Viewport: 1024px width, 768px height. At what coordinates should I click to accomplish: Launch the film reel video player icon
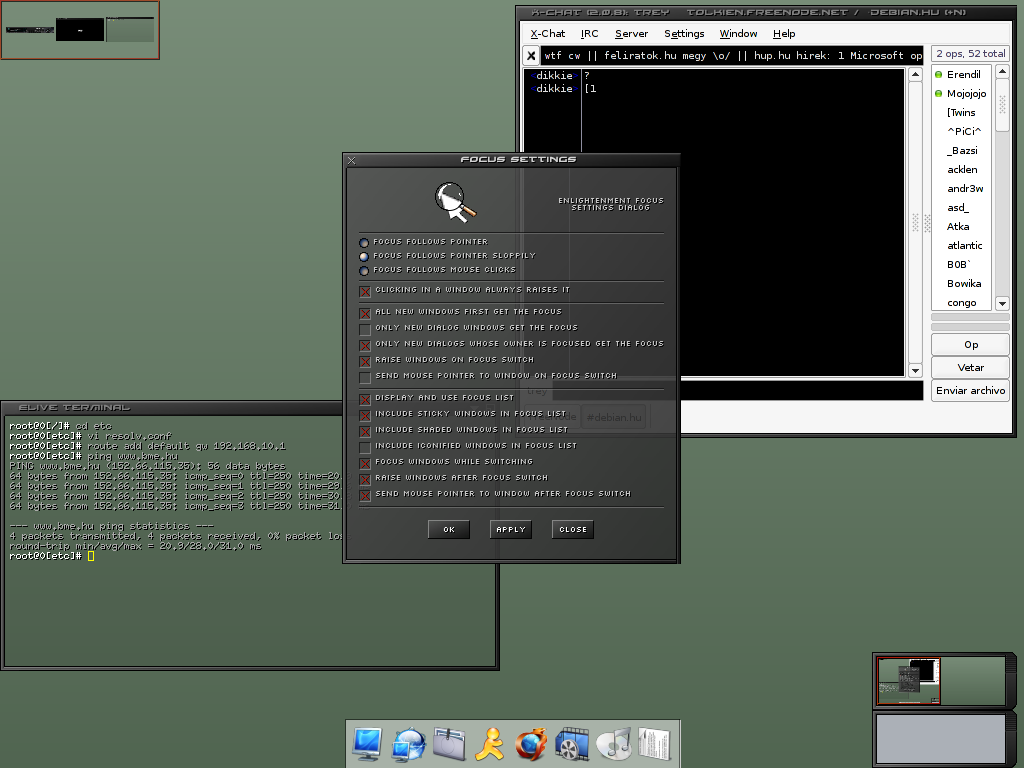(572, 744)
